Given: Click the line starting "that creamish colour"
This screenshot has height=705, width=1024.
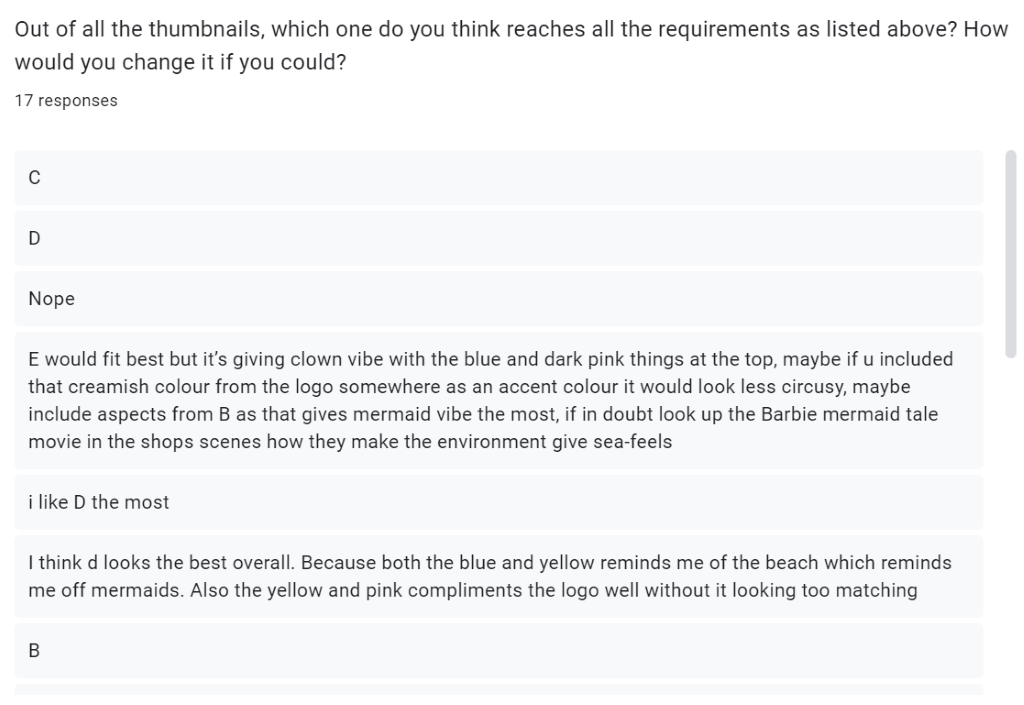Looking at the screenshot, I should pos(469,386).
